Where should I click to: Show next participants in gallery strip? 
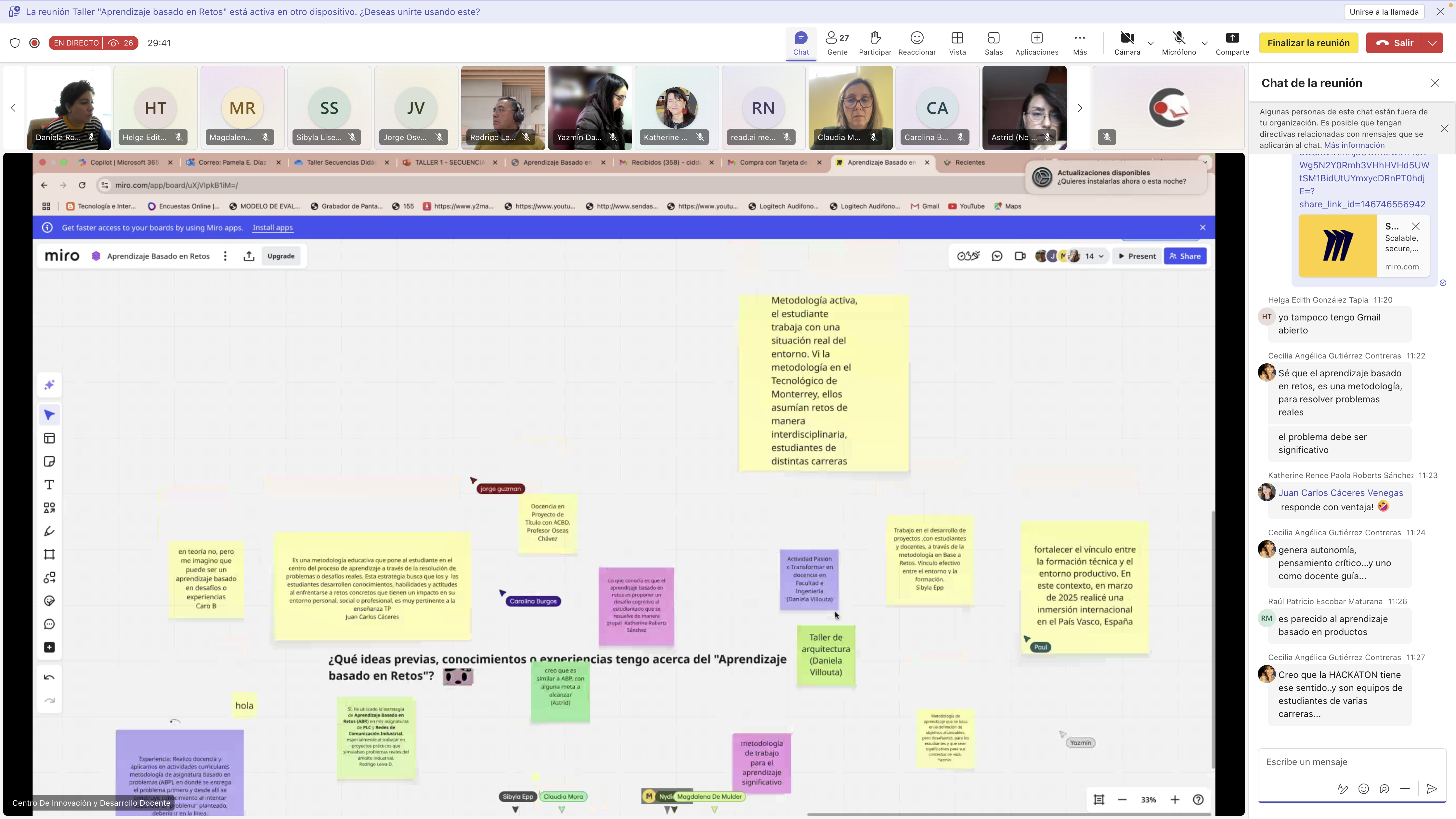pyautogui.click(x=1080, y=108)
